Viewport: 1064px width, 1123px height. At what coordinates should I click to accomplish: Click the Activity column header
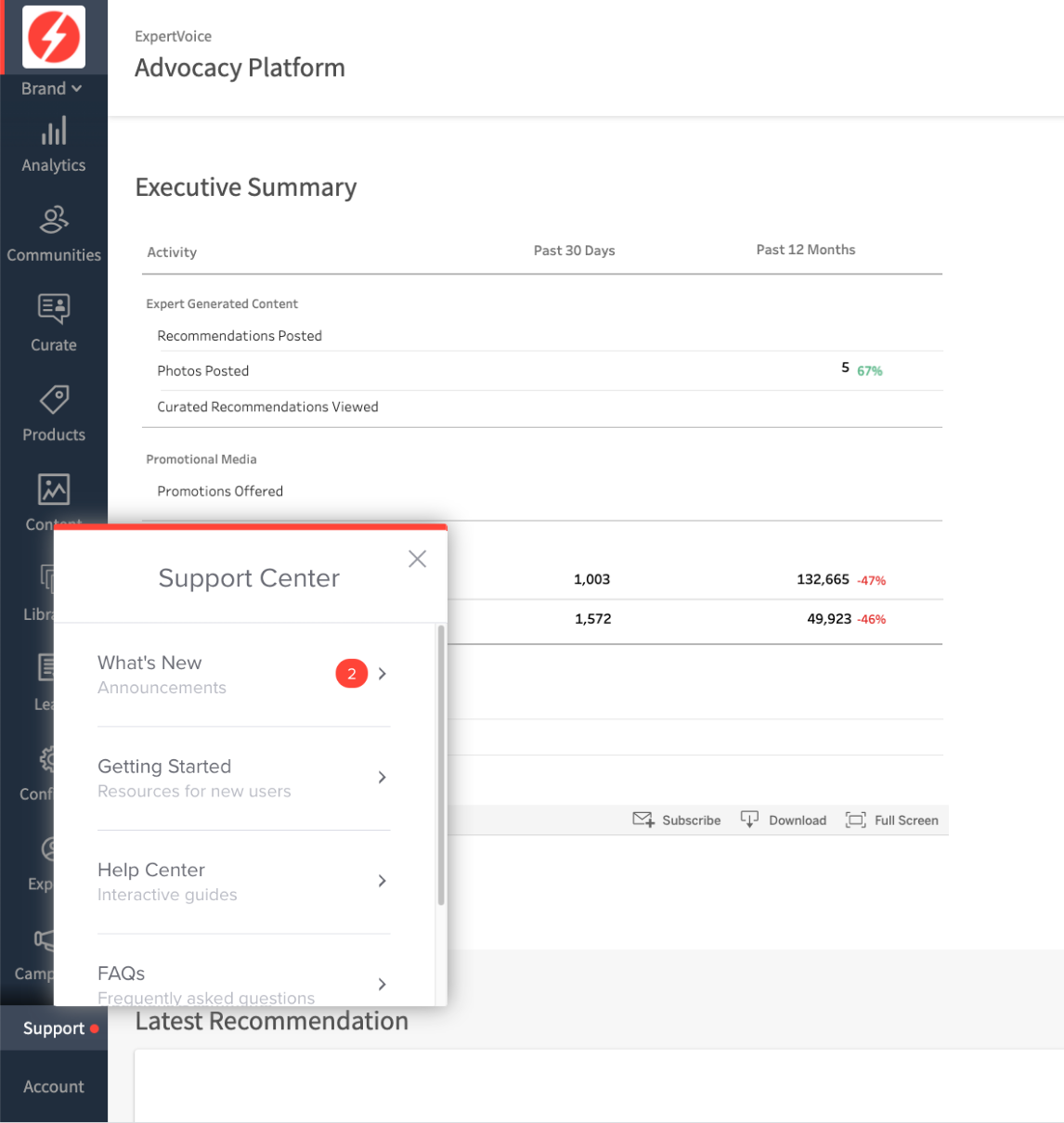pos(172,252)
